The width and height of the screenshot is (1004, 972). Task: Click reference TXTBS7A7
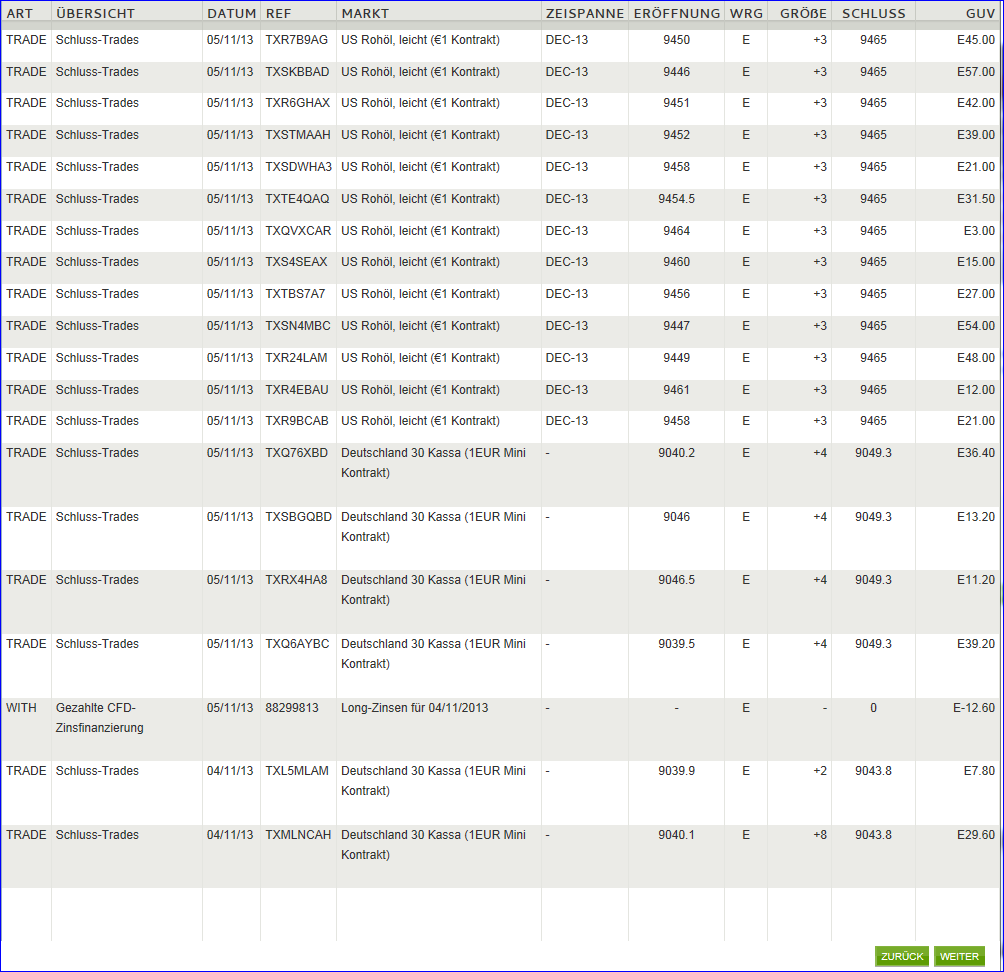(x=295, y=294)
